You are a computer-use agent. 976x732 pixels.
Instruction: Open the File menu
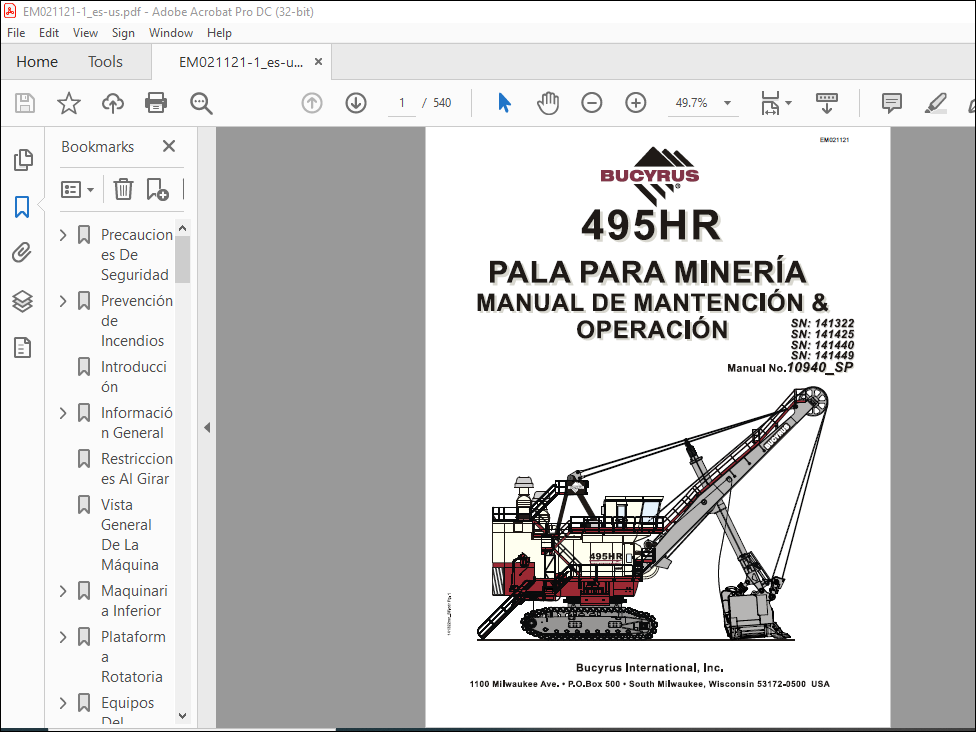(16, 33)
